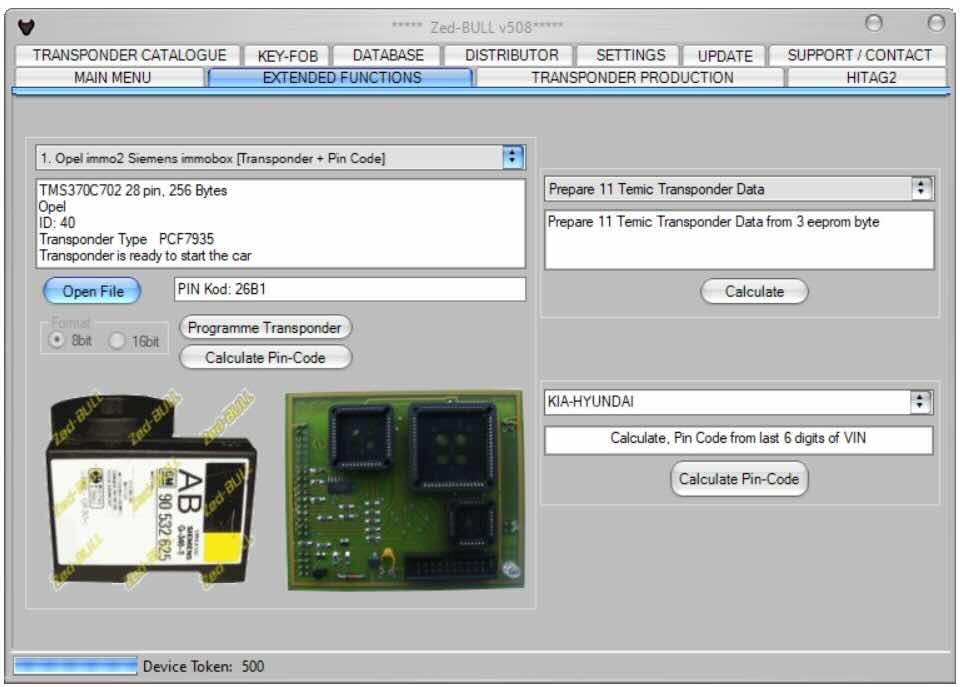960x687 pixels.
Task: Click the Zed-BULL bull logo icon
Action: coord(26,27)
